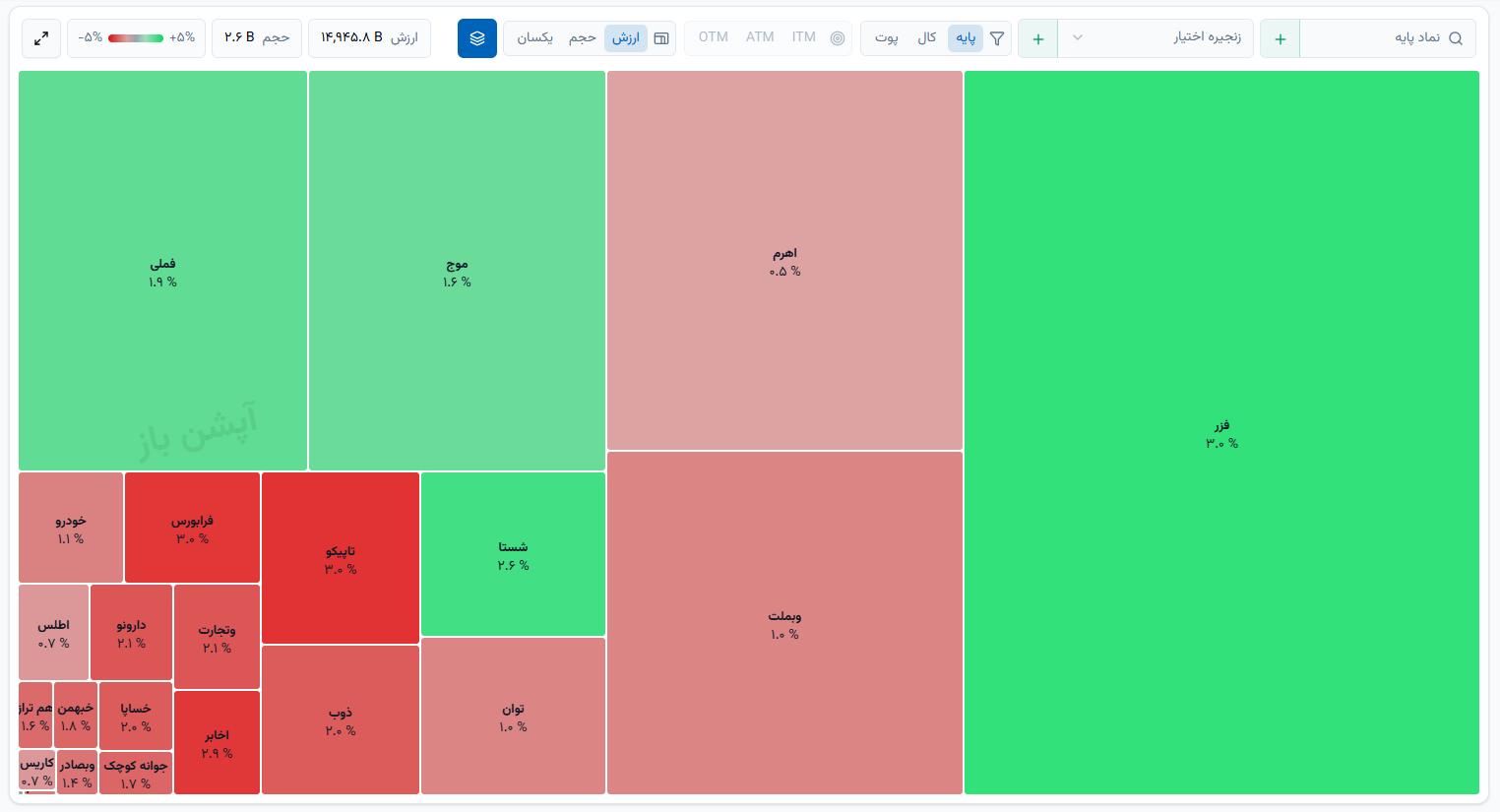
Task: Click the magnifier search icon
Action: pyautogui.click(x=1456, y=38)
